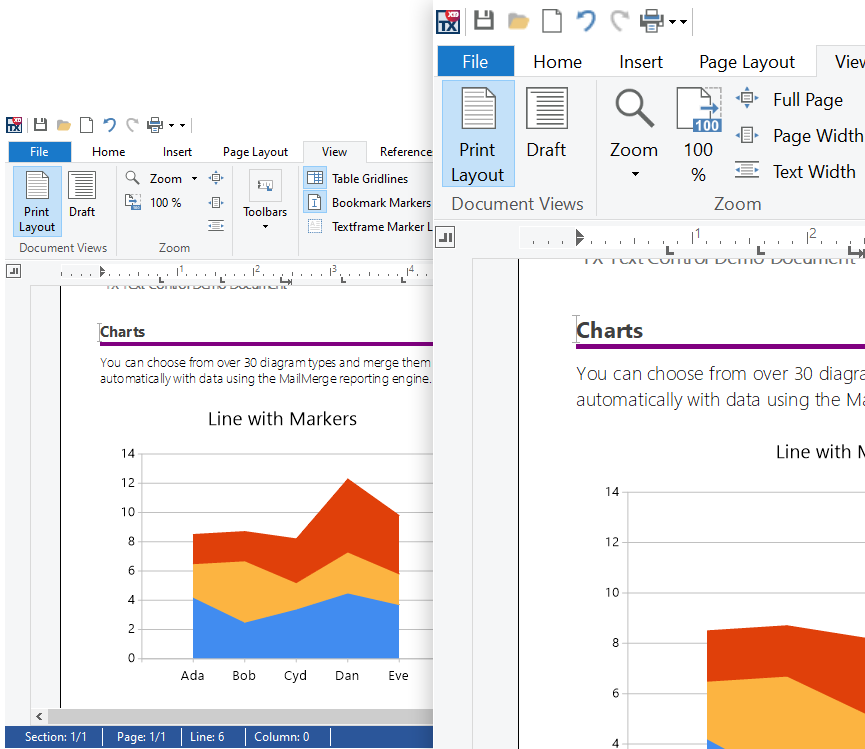Expand Zoom dropdown in the larger right window
Image resolution: width=865 pixels, height=749 pixels.
tap(634, 175)
